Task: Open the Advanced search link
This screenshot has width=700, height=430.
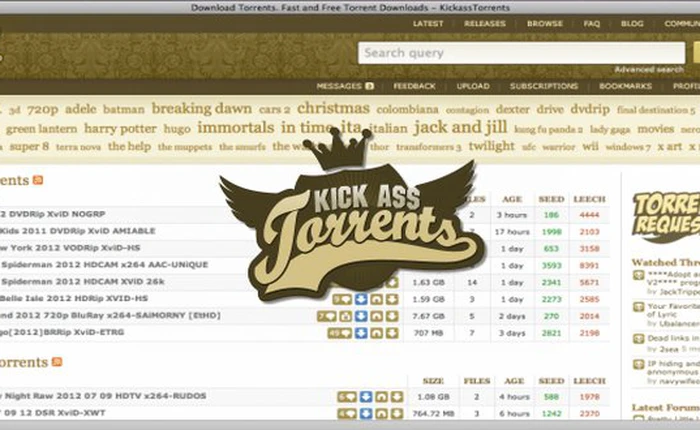Action: click(x=649, y=70)
